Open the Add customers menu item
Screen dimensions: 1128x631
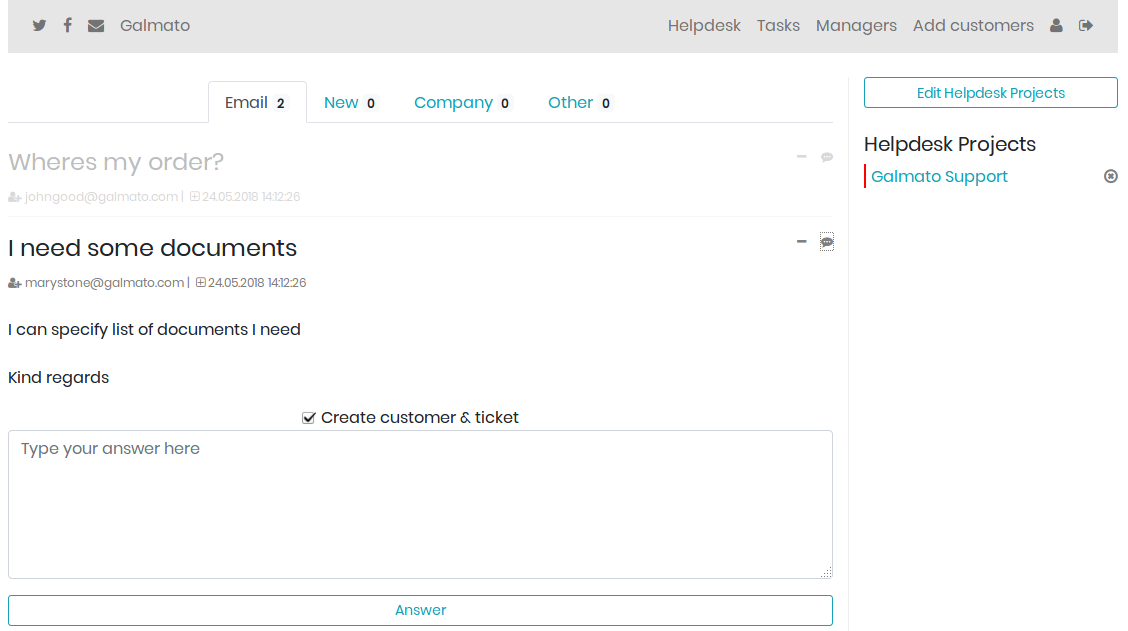973,25
